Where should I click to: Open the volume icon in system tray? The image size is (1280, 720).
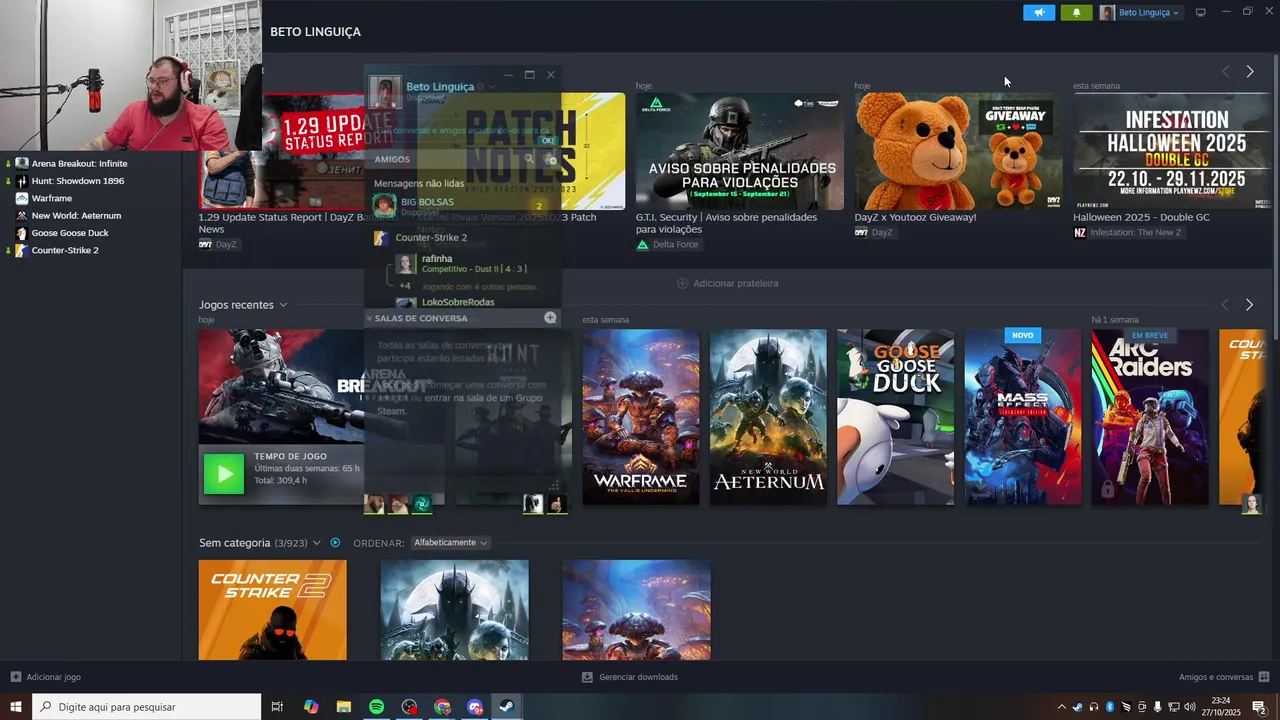click(x=1189, y=707)
